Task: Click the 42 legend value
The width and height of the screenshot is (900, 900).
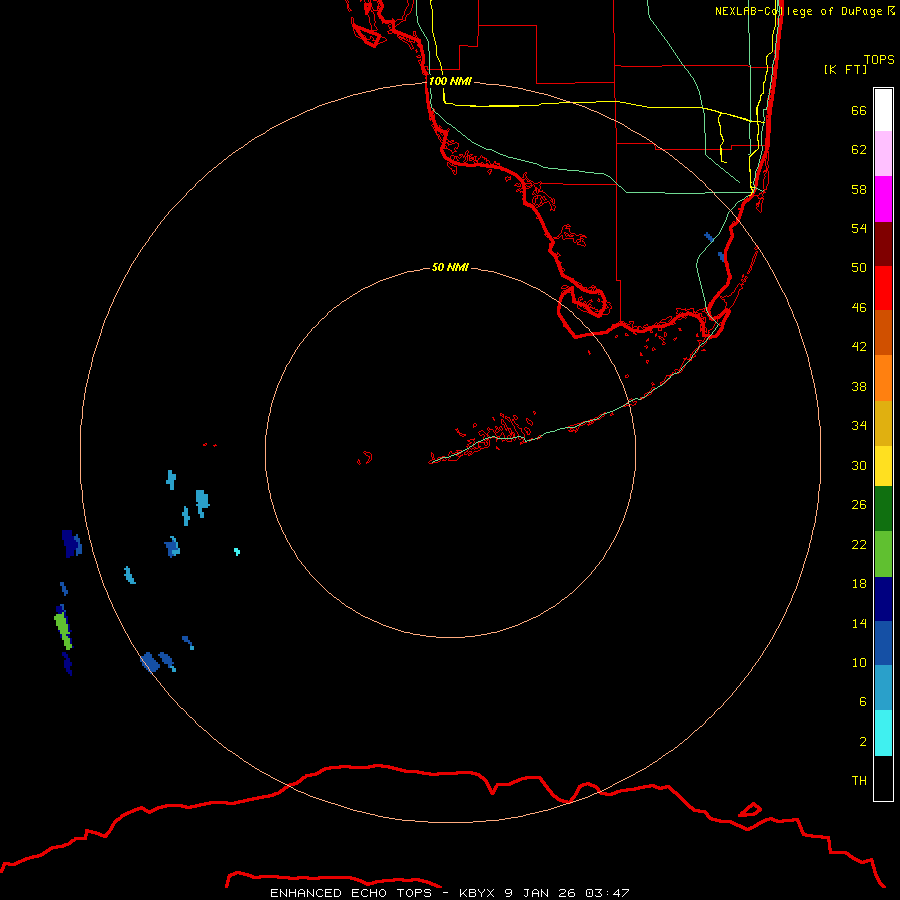Action: pyautogui.click(x=859, y=347)
